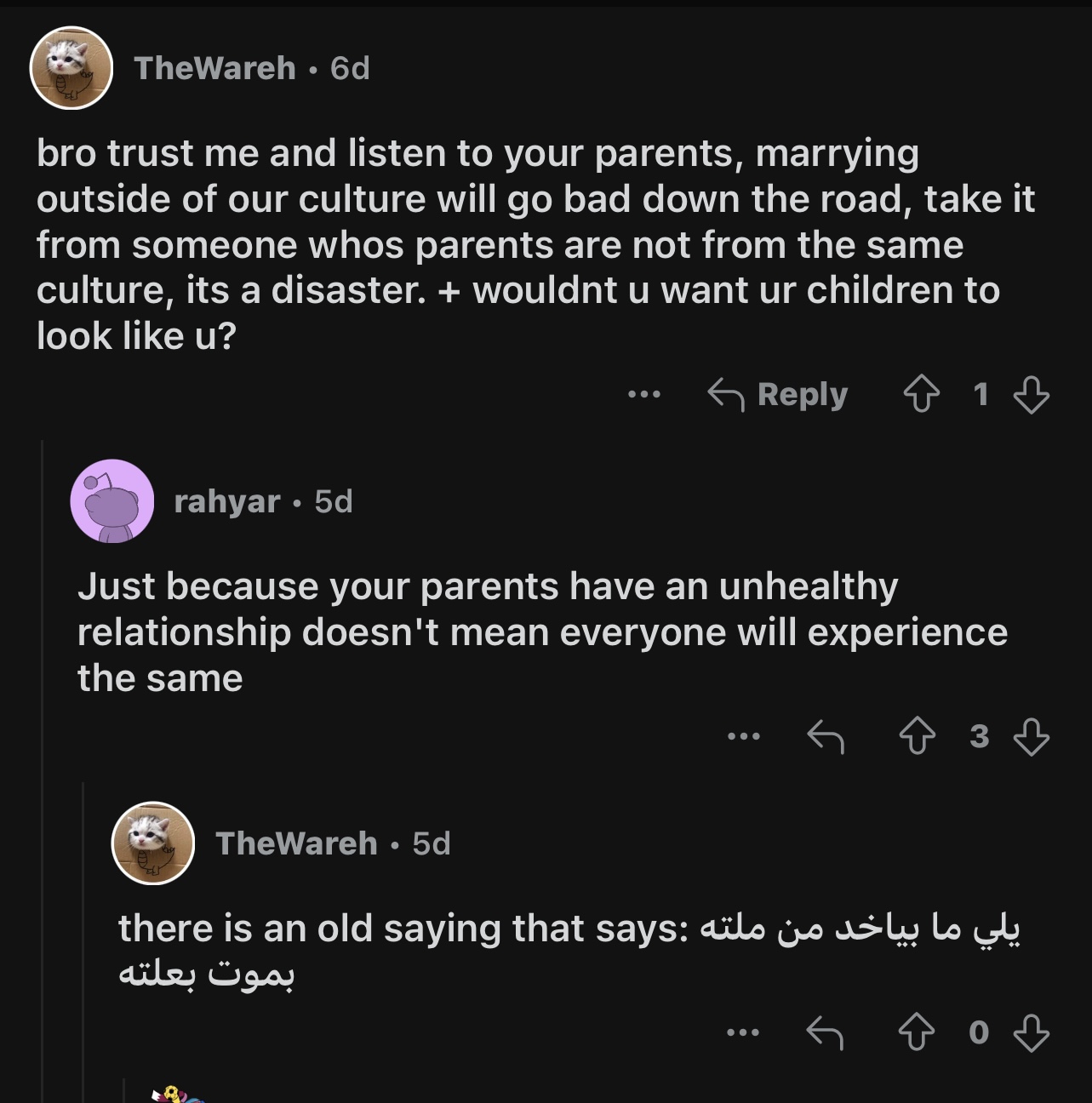Upvote TheWareh's top comment about parents
Viewport: 1092px width, 1103px height.
920,395
